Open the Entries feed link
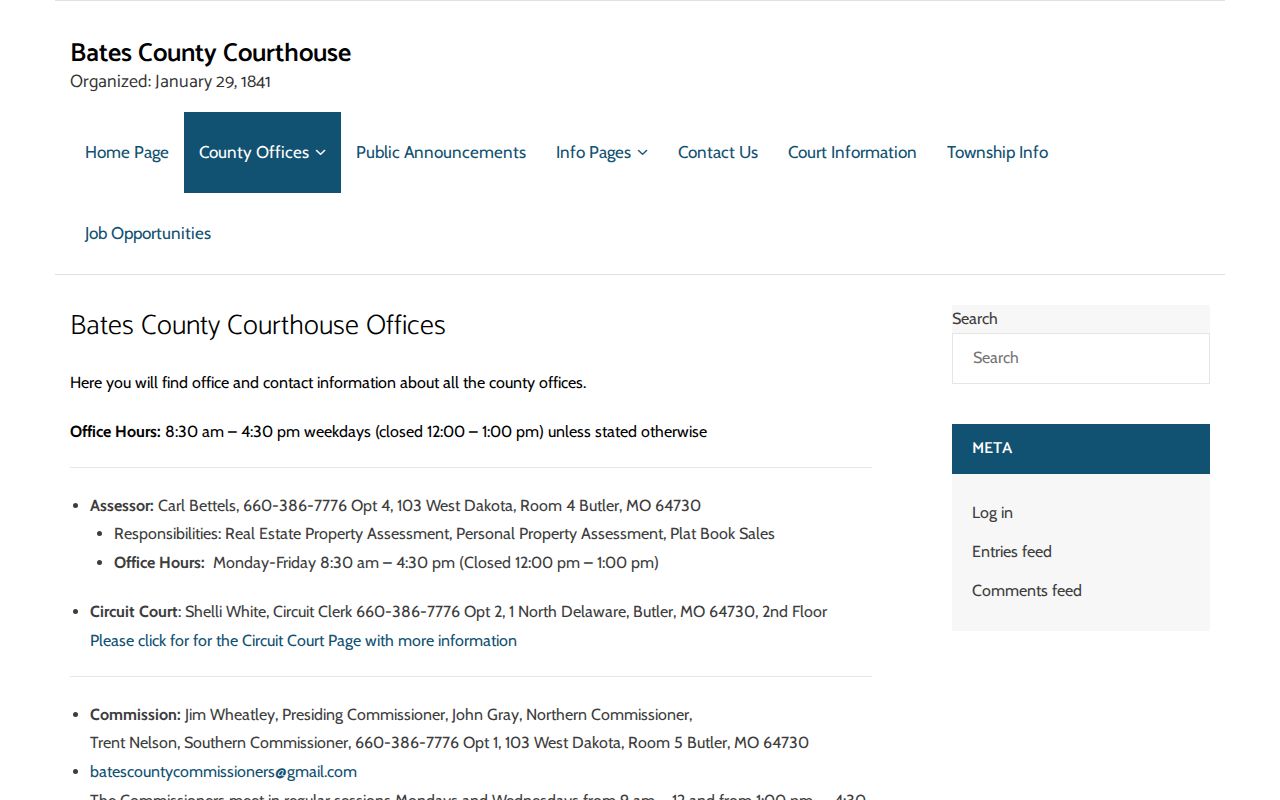Viewport: 1280px width, 800px height. click(1012, 552)
